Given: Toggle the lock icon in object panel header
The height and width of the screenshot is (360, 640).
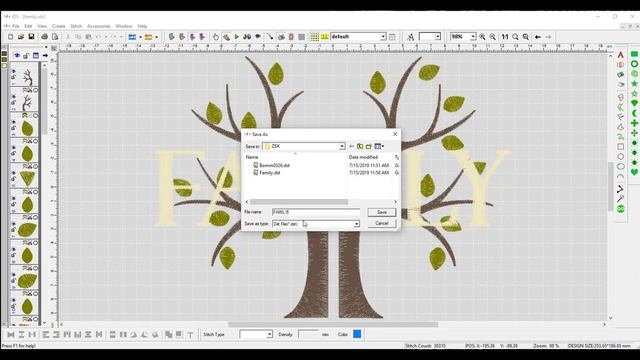Looking at the screenshot, I should click(26, 55).
